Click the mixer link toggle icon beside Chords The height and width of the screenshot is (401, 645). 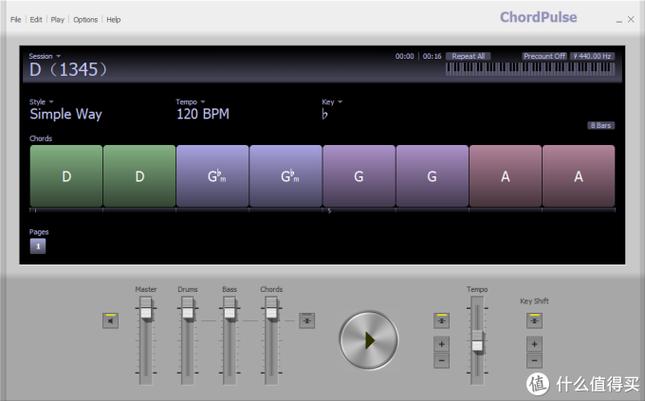(307, 320)
